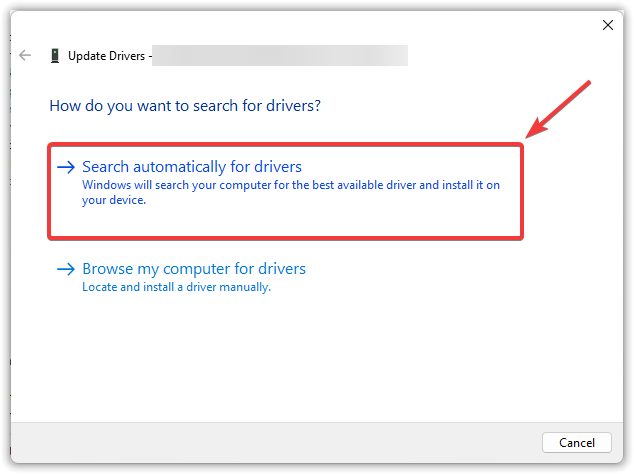The width and height of the screenshot is (634, 474).
Task: Click the Cancel button
Action: coord(577,442)
